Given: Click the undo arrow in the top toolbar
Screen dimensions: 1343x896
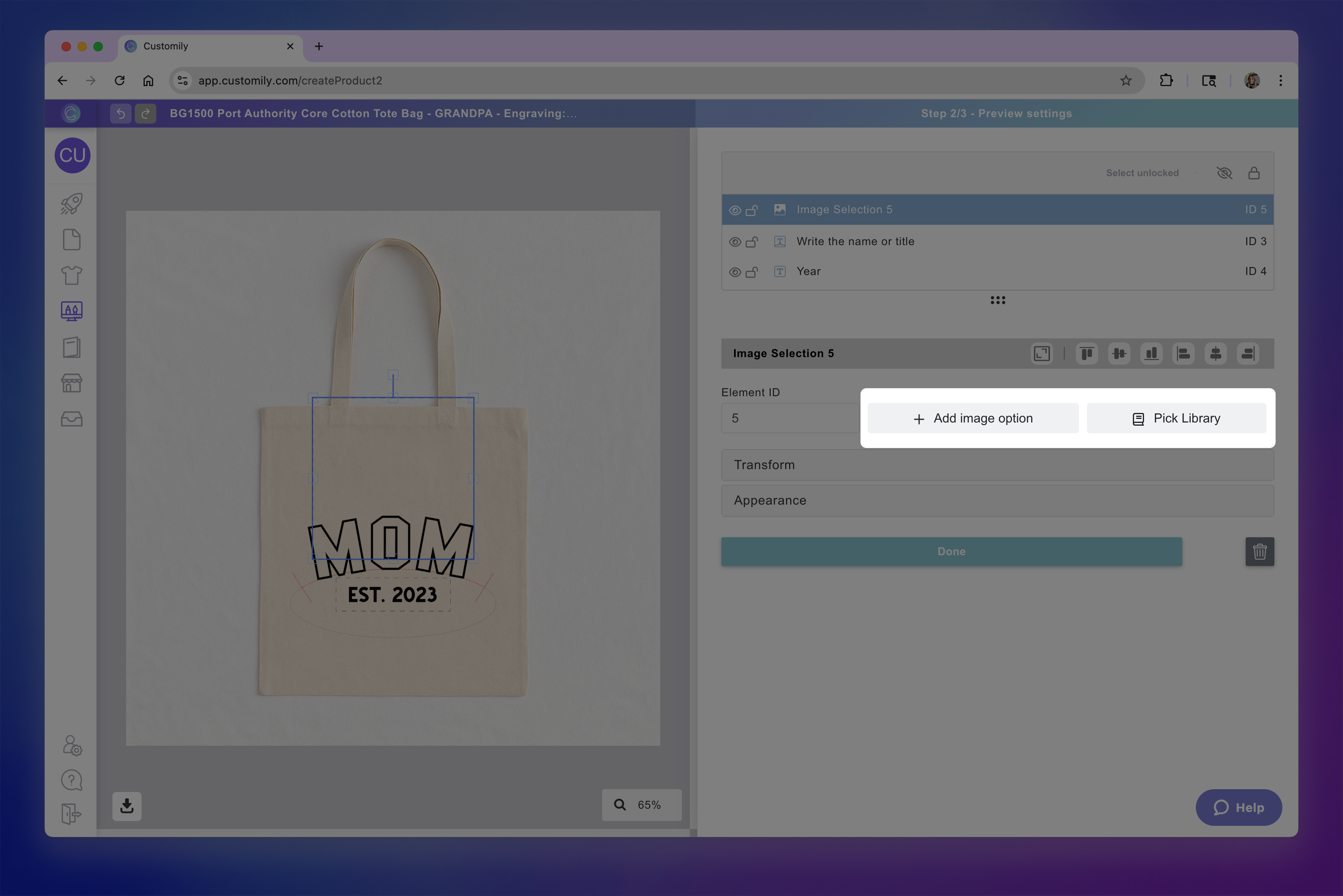Looking at the screenshot, I should (120, 113).
